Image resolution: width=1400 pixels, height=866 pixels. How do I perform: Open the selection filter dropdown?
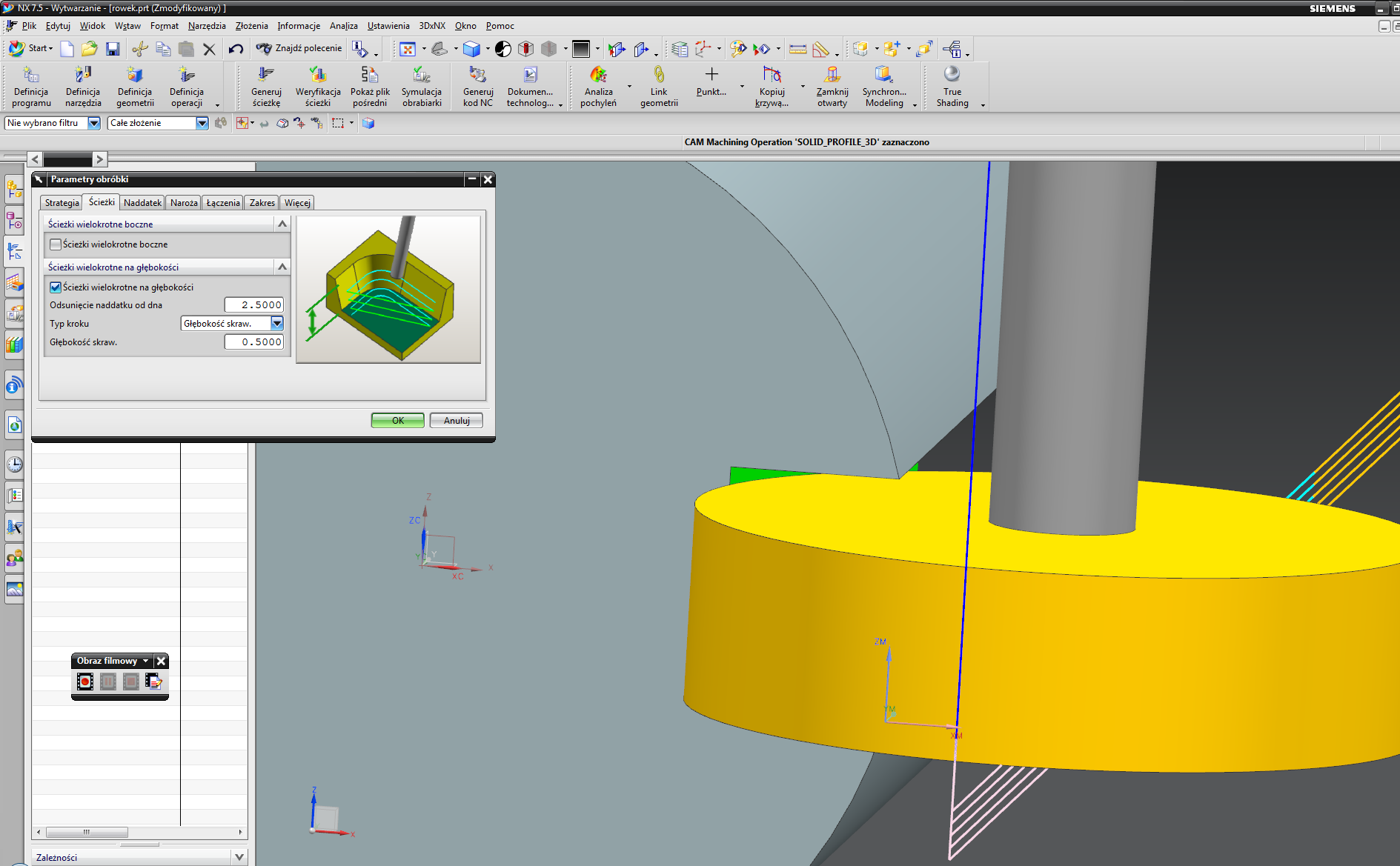(94, 123)
